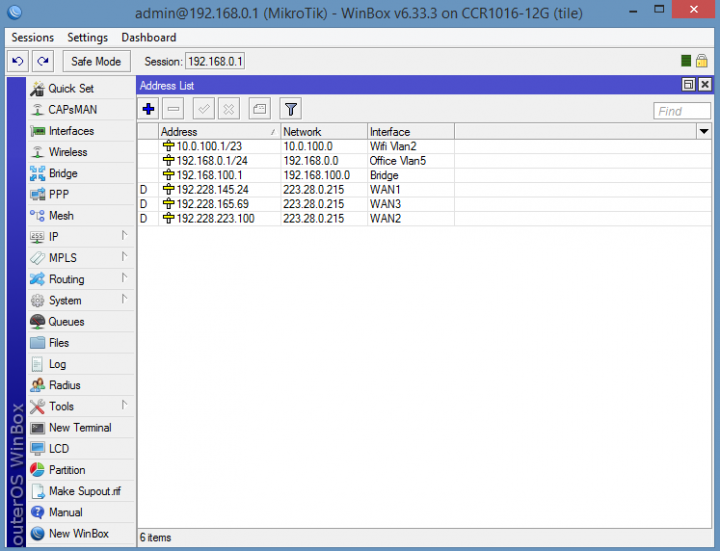Click the Wifi Vlan2 interface cell
Image resolution: width=720 pixels, height=551 pixels.
[411, 146]
